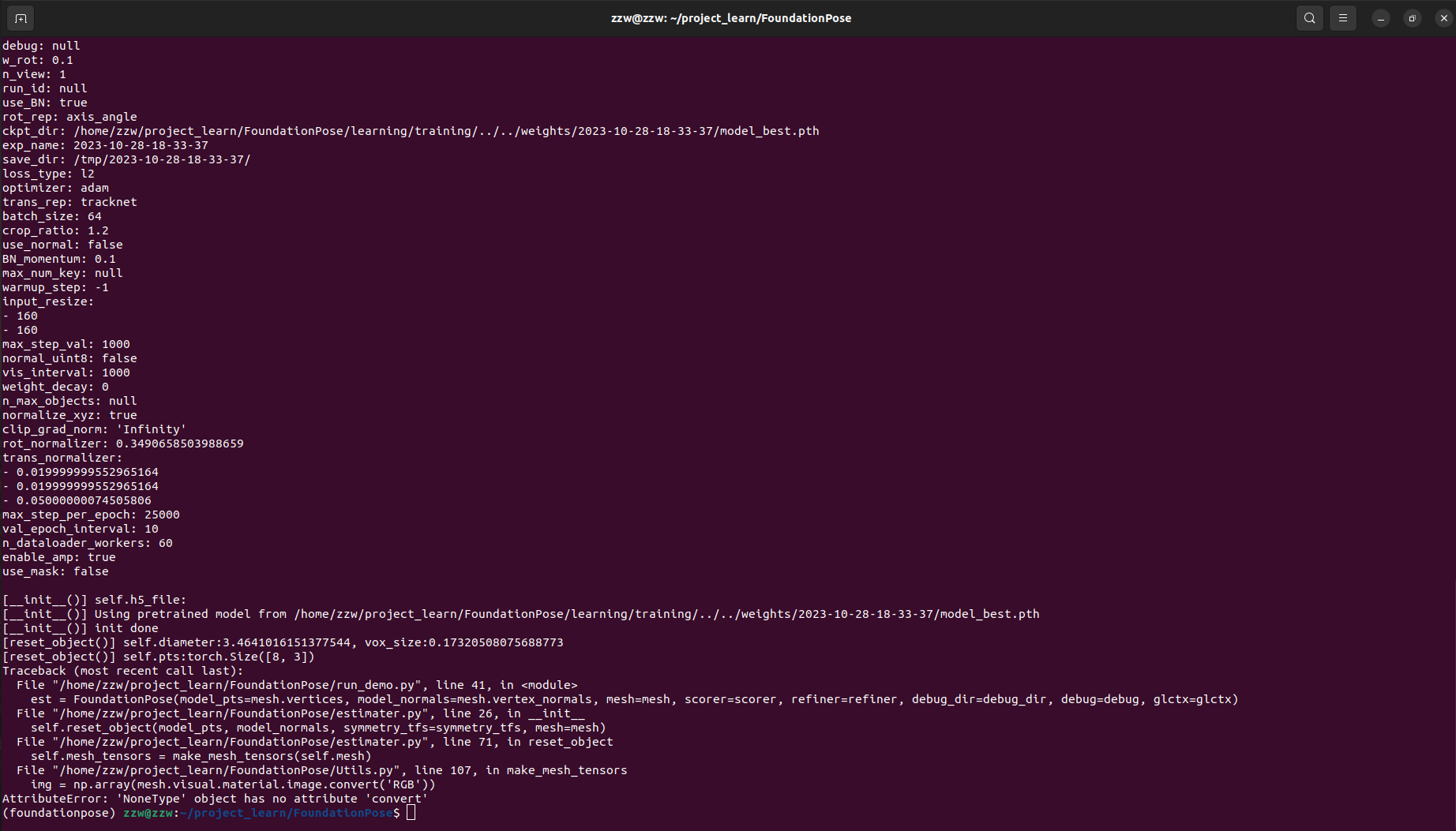The height and width of the screenshot is (831, 1456).
Task: Click the AttributeError 'NoneType' message line
Action: coord(216,799)
